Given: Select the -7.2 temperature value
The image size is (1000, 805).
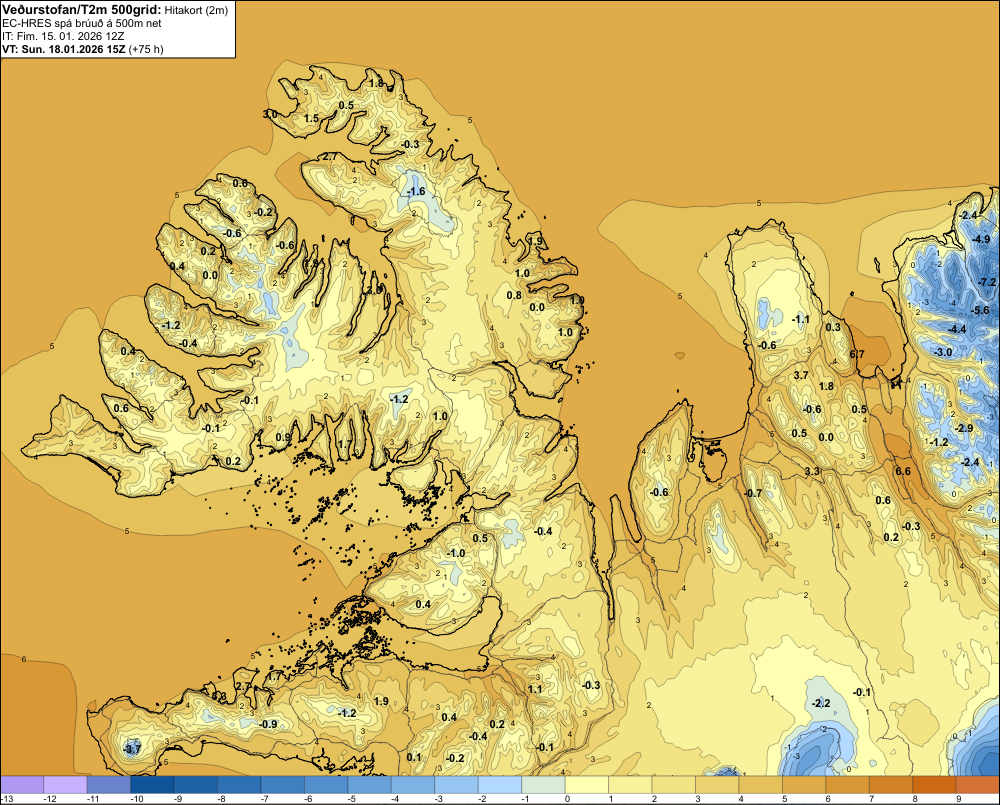Looking at the screenshot, I should click(x=987, y=282).
